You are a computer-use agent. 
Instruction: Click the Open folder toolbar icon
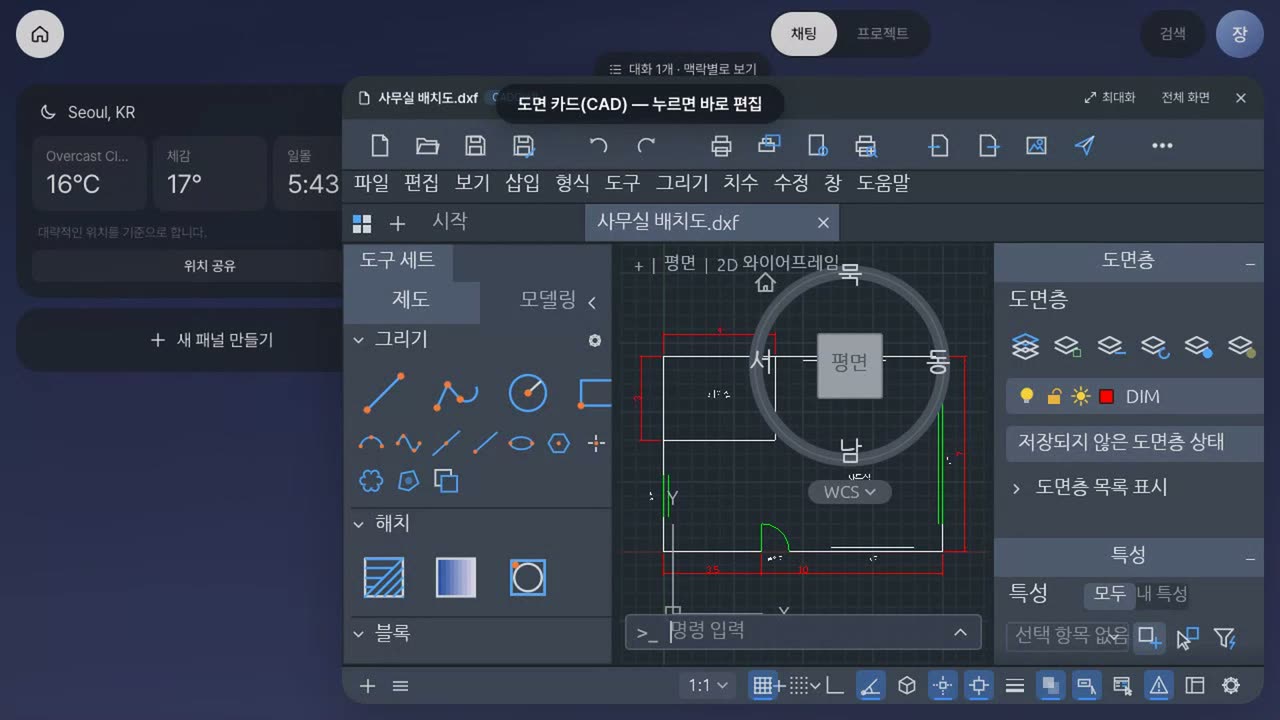pyautogui.click(x=428, y=146)
